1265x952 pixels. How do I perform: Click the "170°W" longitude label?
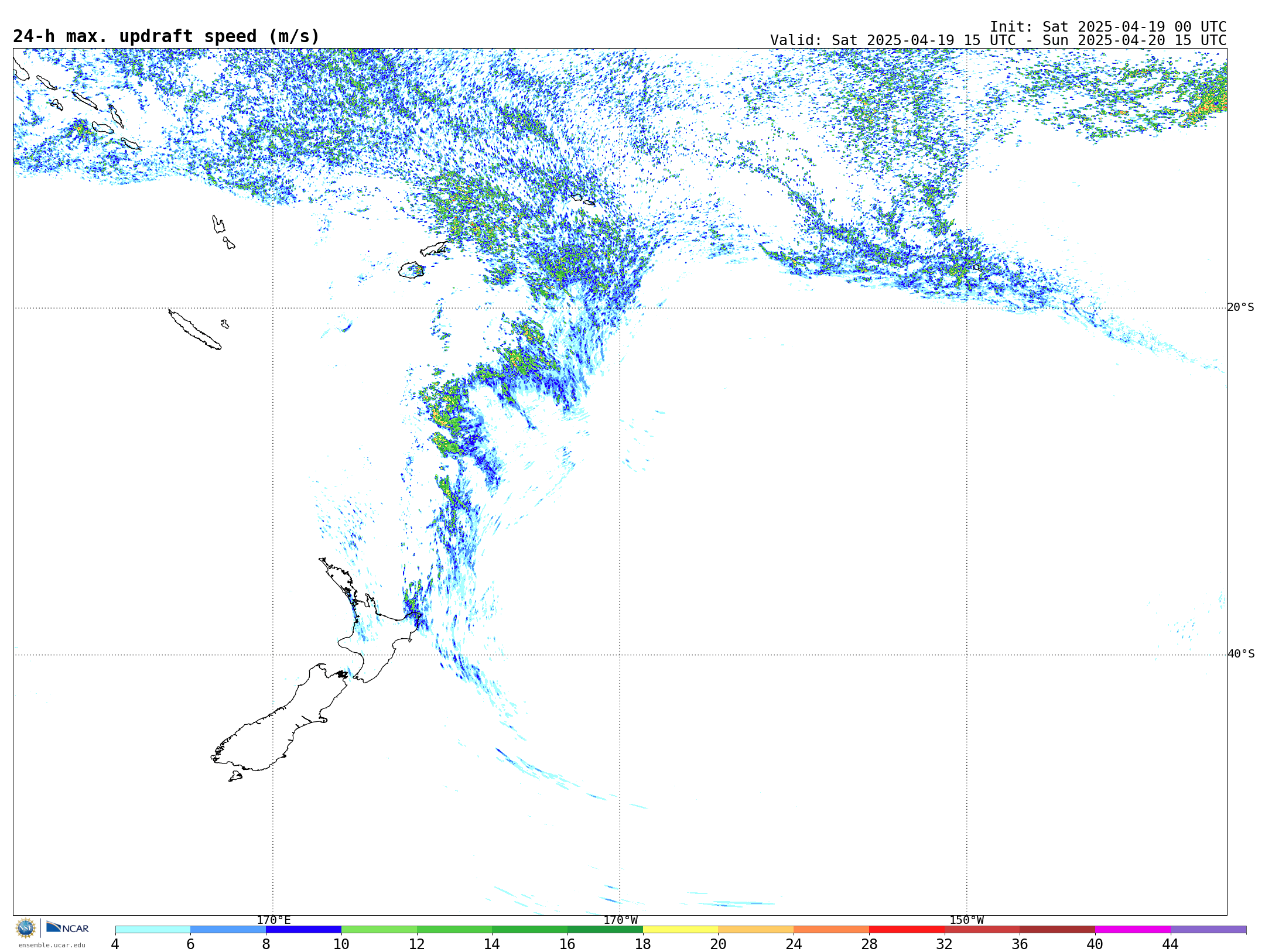pos(621,920)
